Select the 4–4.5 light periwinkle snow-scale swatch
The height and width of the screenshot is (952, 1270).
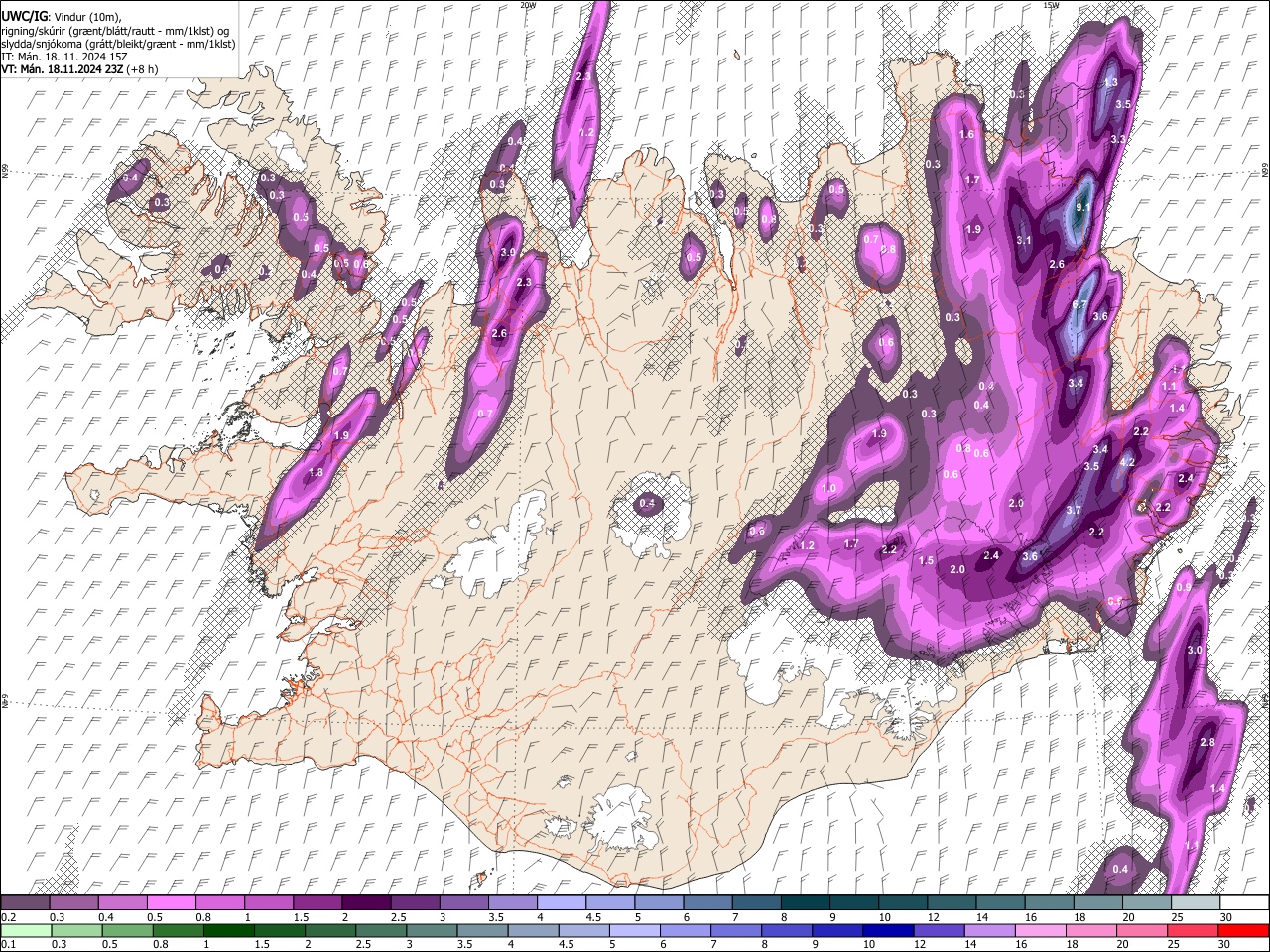point(560,902)
